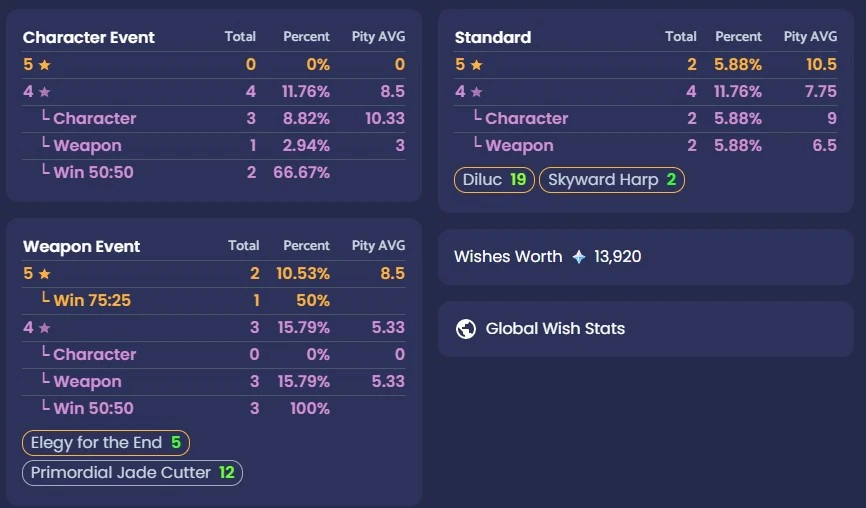Image resolution: width=866 pixels, height=508 pixels.
Task: Select Win 50:50 row under Character Event
Action: (214, 173)
